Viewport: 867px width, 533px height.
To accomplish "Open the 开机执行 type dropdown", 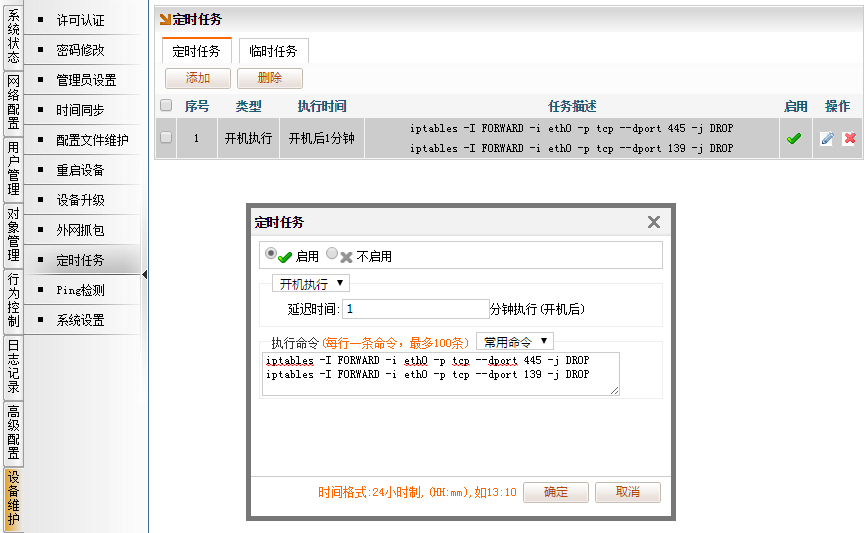I will (x=310, y=284).
